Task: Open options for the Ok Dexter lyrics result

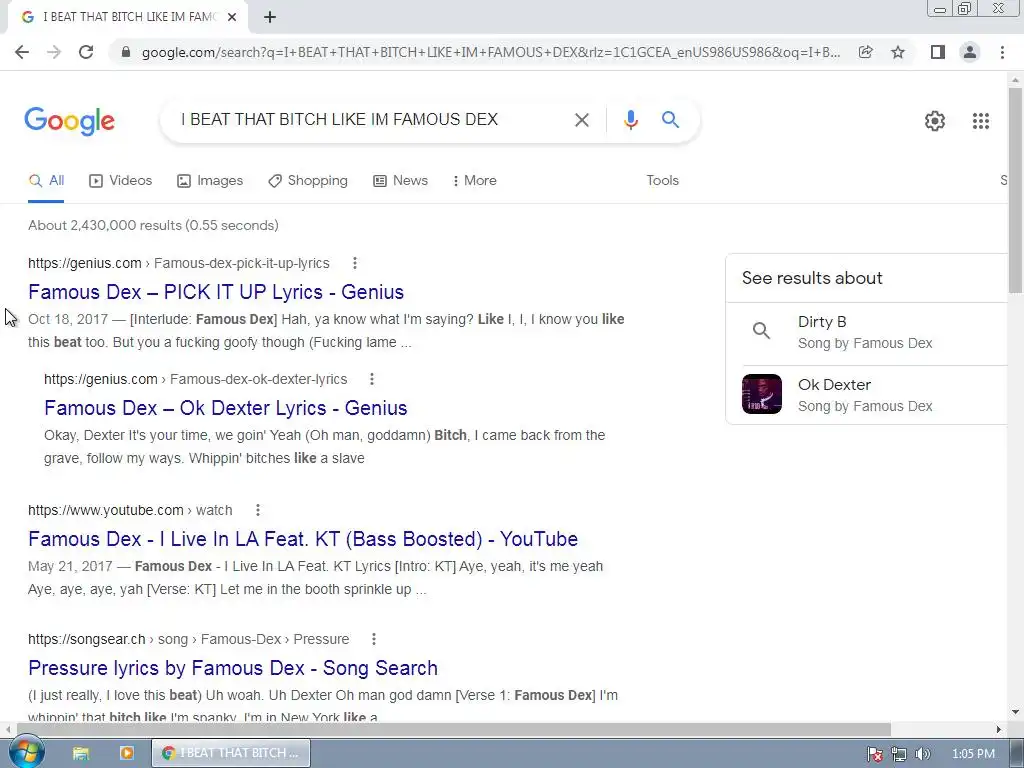Action: tap(372, 379)
